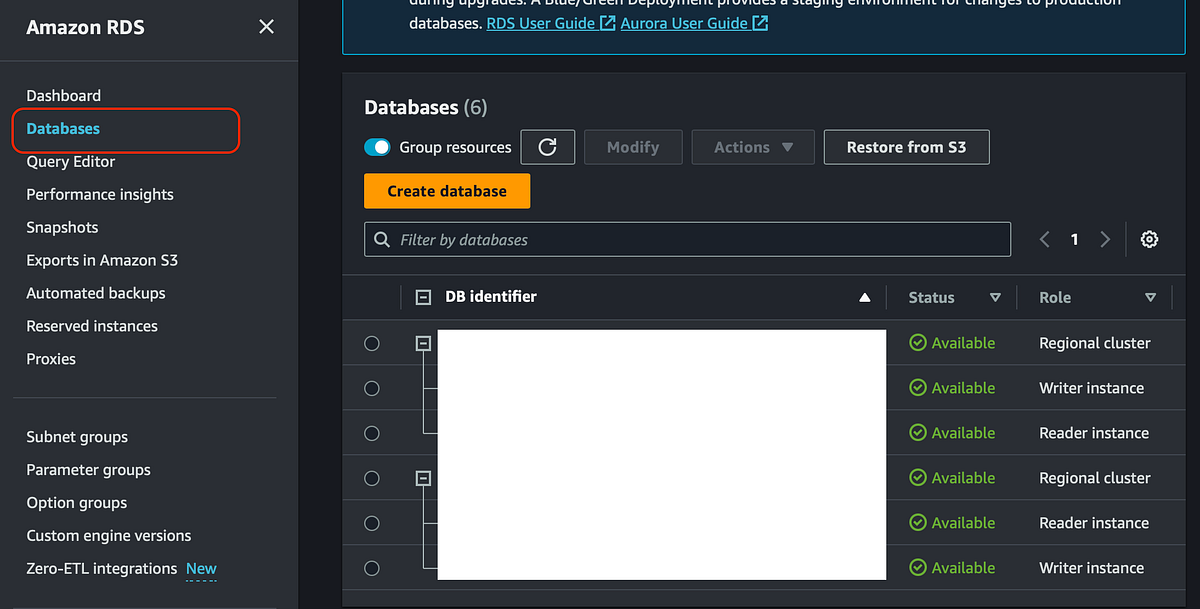The width and height of the screenshot is (1200, 609).
Task: Open Performance insights in sidebar
Action: pos(99,194)
